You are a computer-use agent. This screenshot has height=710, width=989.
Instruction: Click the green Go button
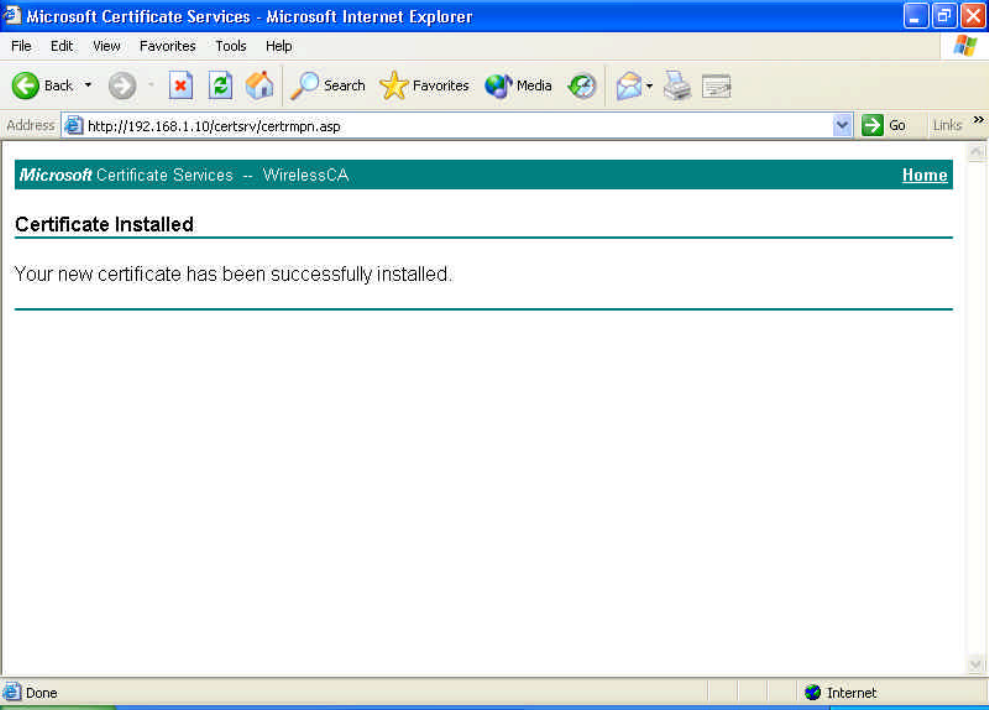click(884, 125)
